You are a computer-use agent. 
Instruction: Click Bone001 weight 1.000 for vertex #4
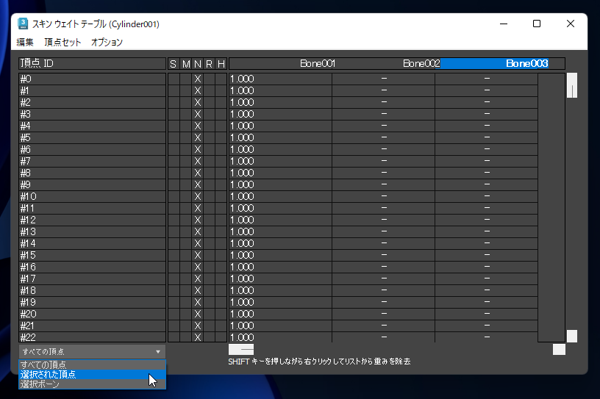click(x=280, y=126)
